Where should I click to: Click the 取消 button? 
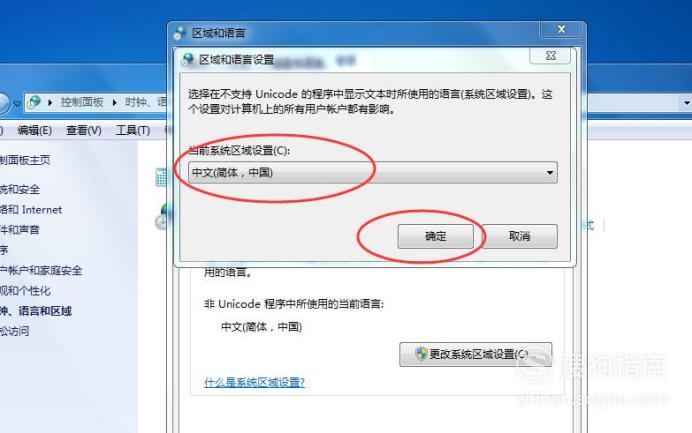(x=519, y=236)
